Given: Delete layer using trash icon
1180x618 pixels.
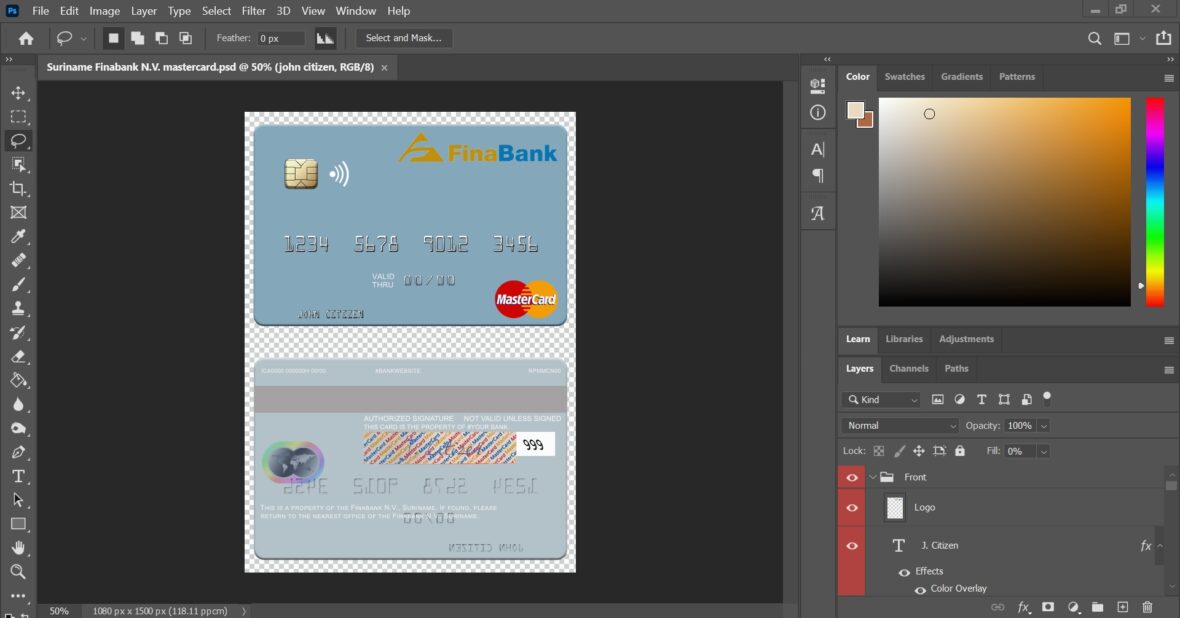Looking at the screenshot, I should [x=1147, y=606].
